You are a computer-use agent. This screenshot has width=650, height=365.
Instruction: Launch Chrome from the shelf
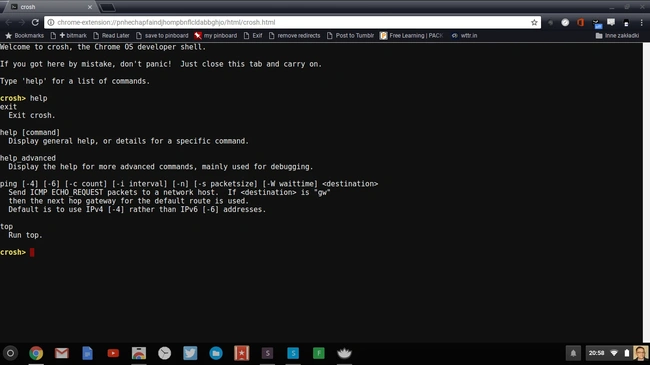pos(36,353)
